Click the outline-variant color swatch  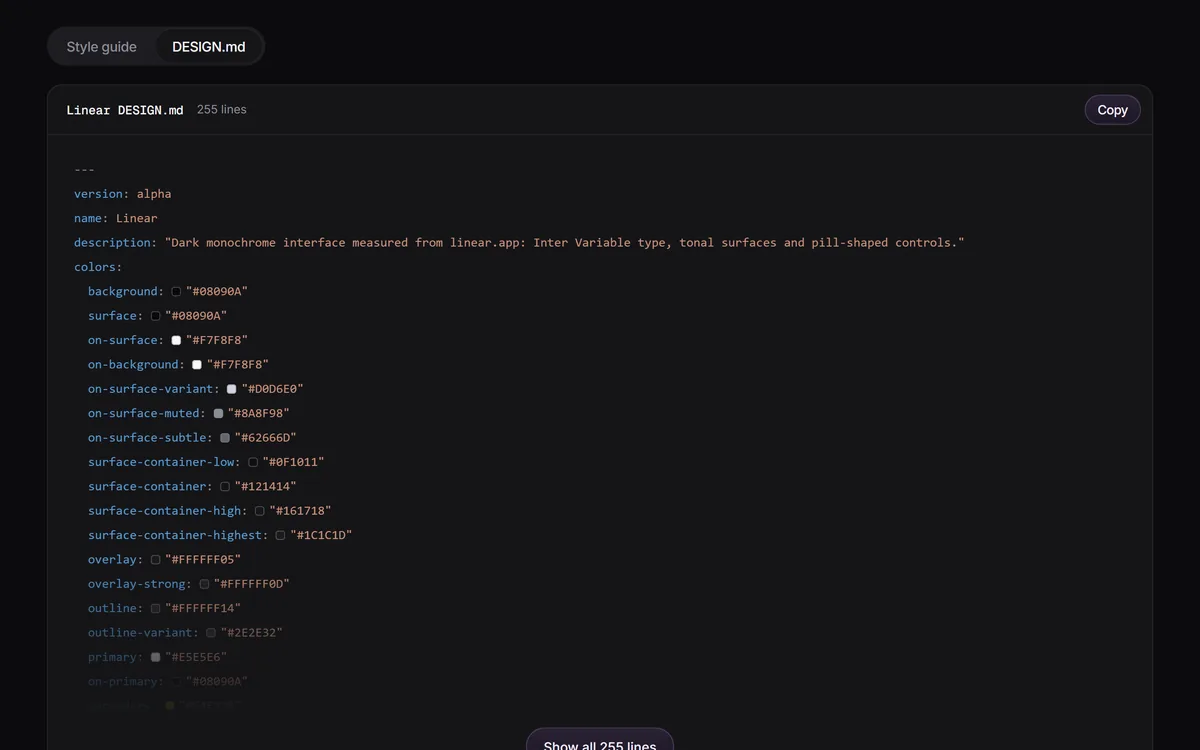pos(211,633)
